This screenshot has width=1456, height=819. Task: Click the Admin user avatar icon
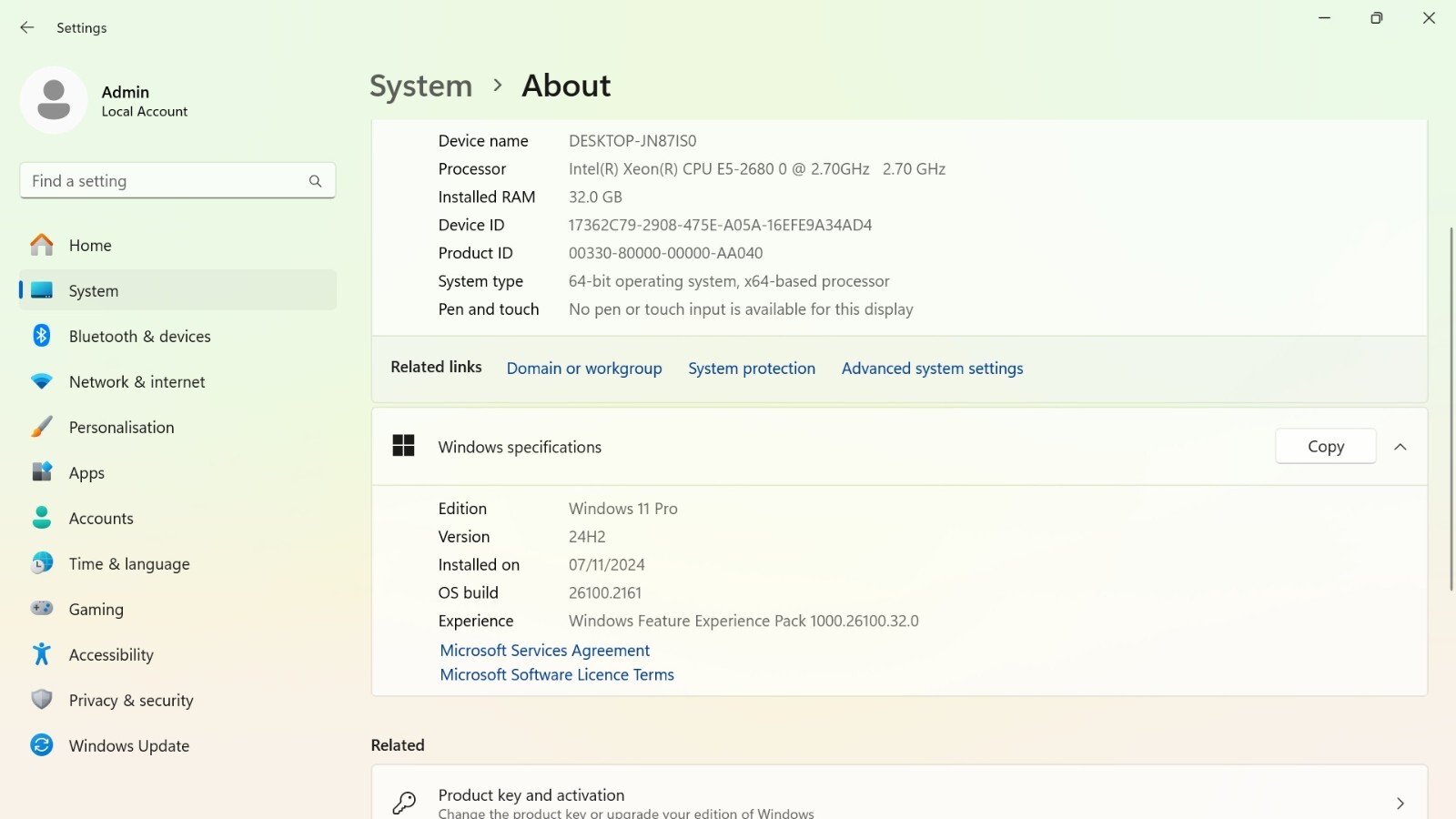pyautogui.click(x=54, y=100)
